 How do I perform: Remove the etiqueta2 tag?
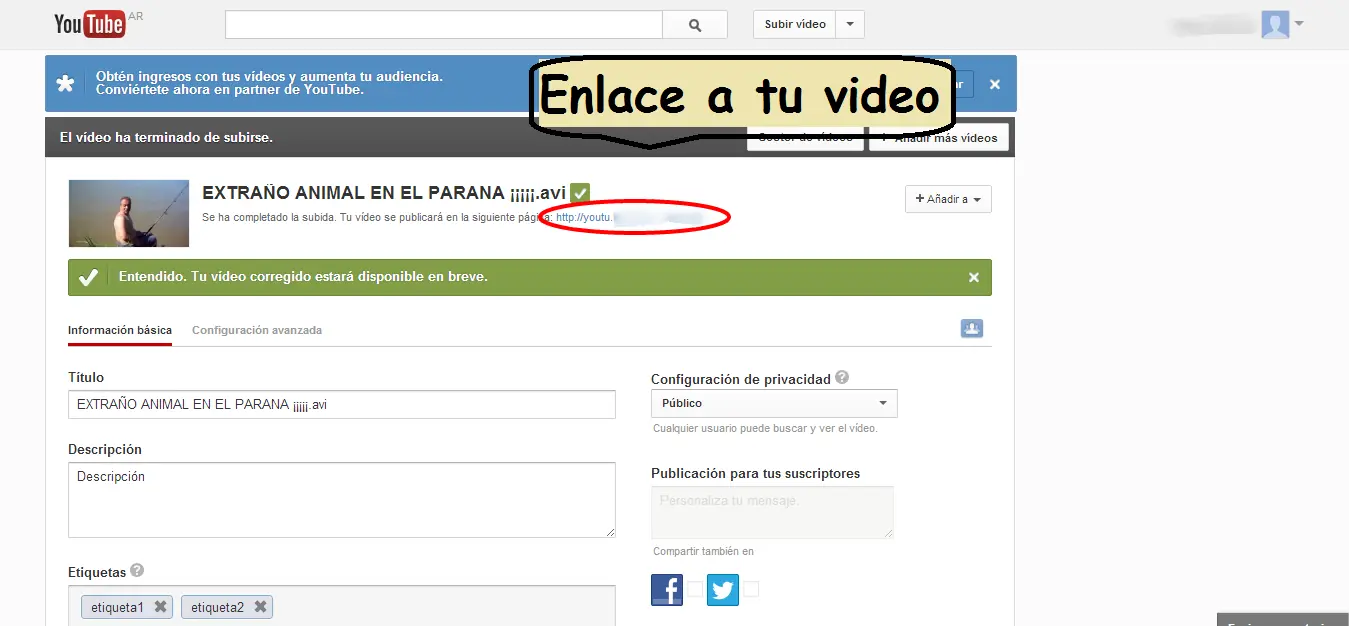(x=260, y=607)
